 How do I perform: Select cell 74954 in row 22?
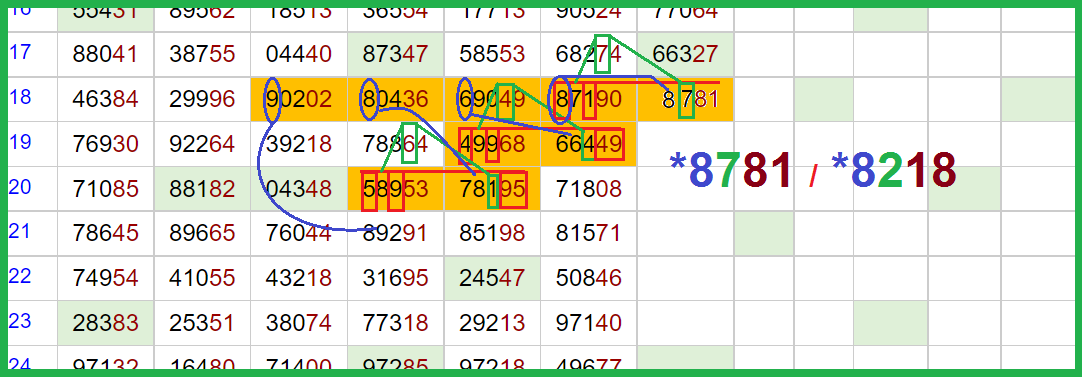coord(106,278)
